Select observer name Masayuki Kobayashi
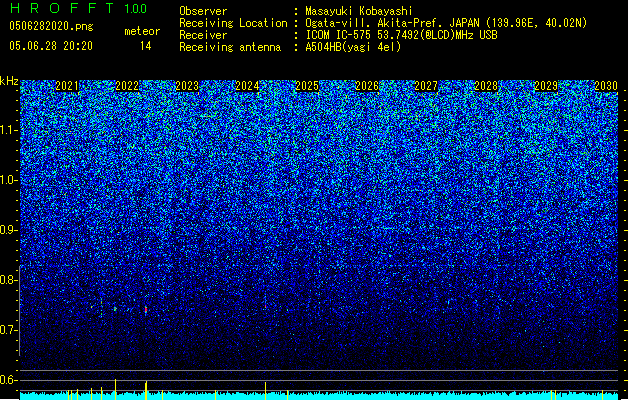The width and height of the screenshot is (629, 400). click(x=359, y=11)
